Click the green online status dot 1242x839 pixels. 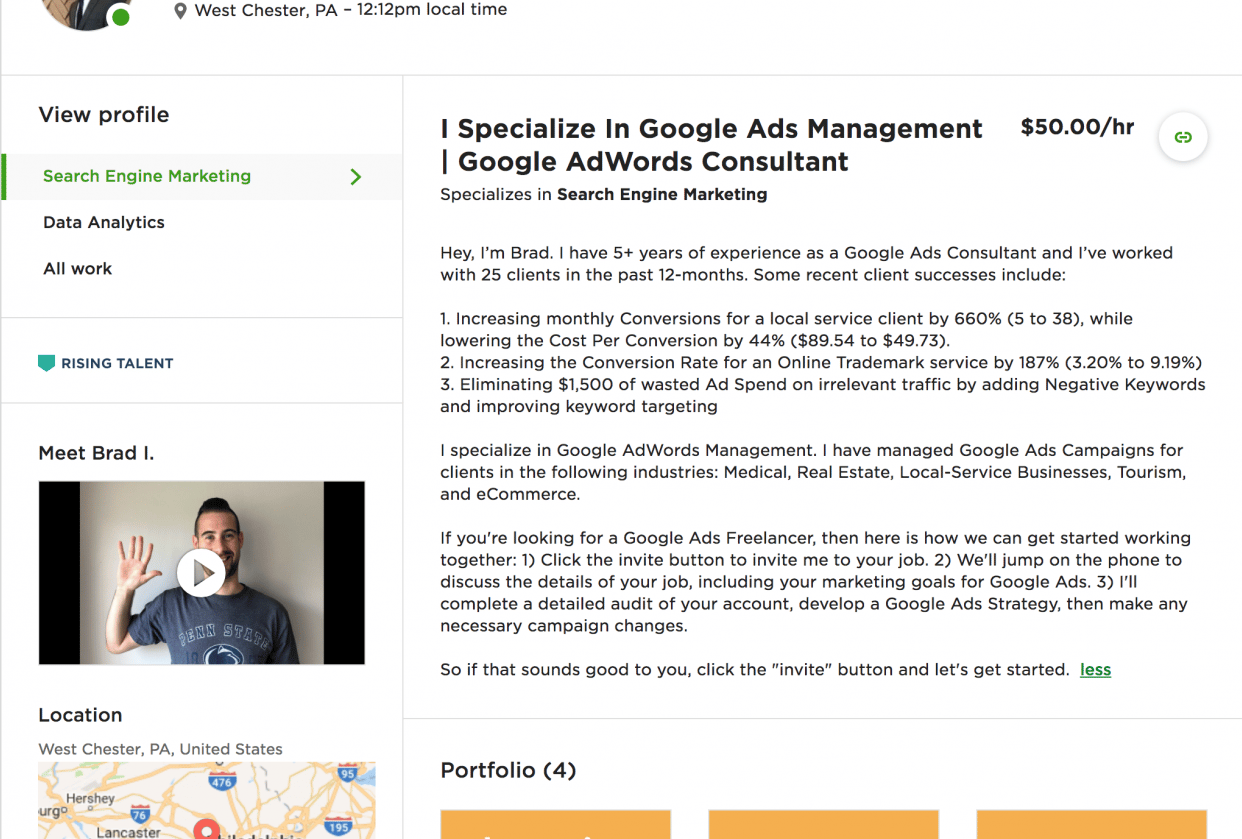pos(121,17)
